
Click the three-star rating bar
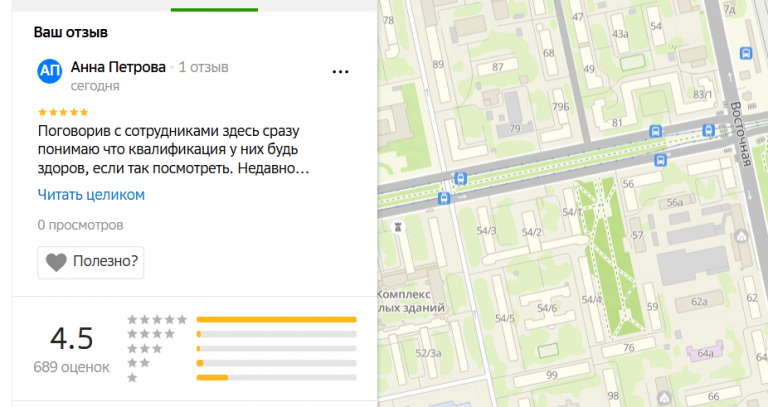pos(276,349)
